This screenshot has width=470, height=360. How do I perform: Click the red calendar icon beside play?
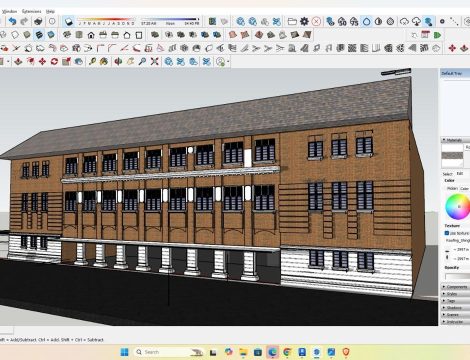[x=425, y=35]
